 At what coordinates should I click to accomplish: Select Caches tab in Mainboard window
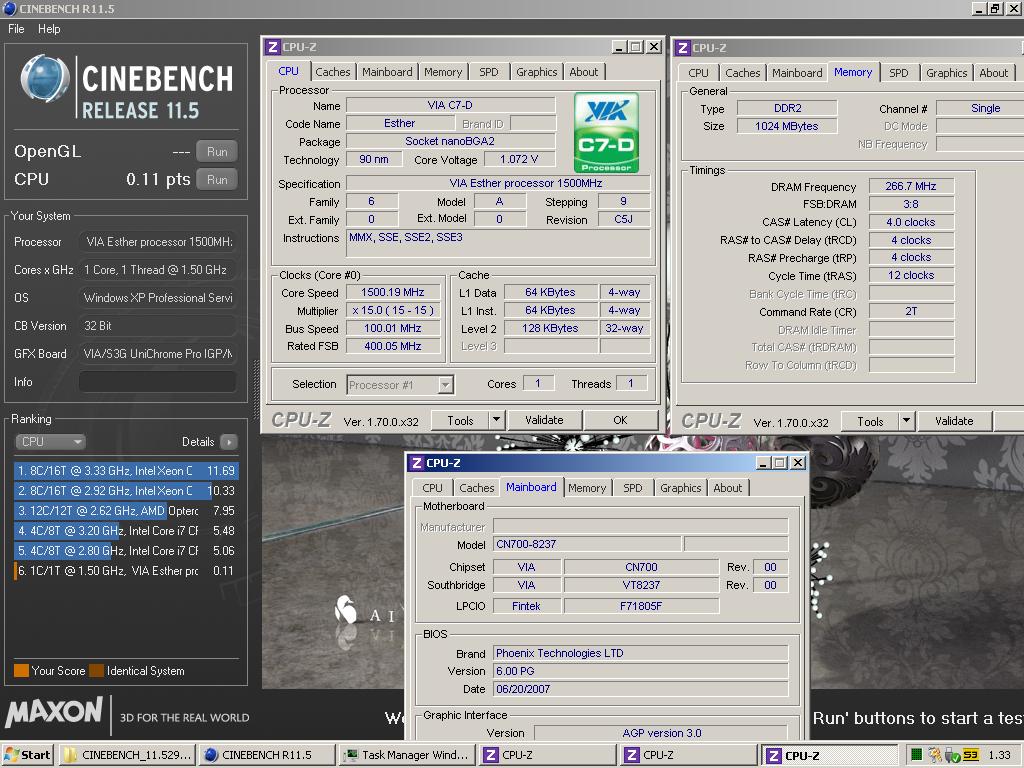coord(477,488)
